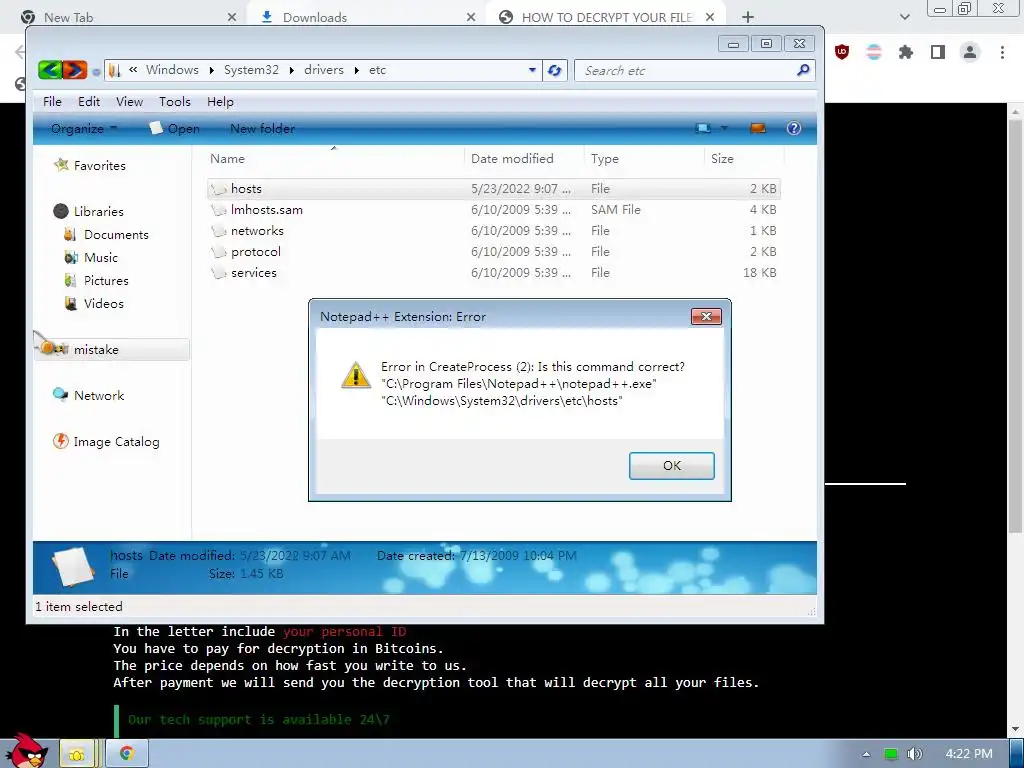
Task: Open the File menu
Action: (x=52, y=102)
